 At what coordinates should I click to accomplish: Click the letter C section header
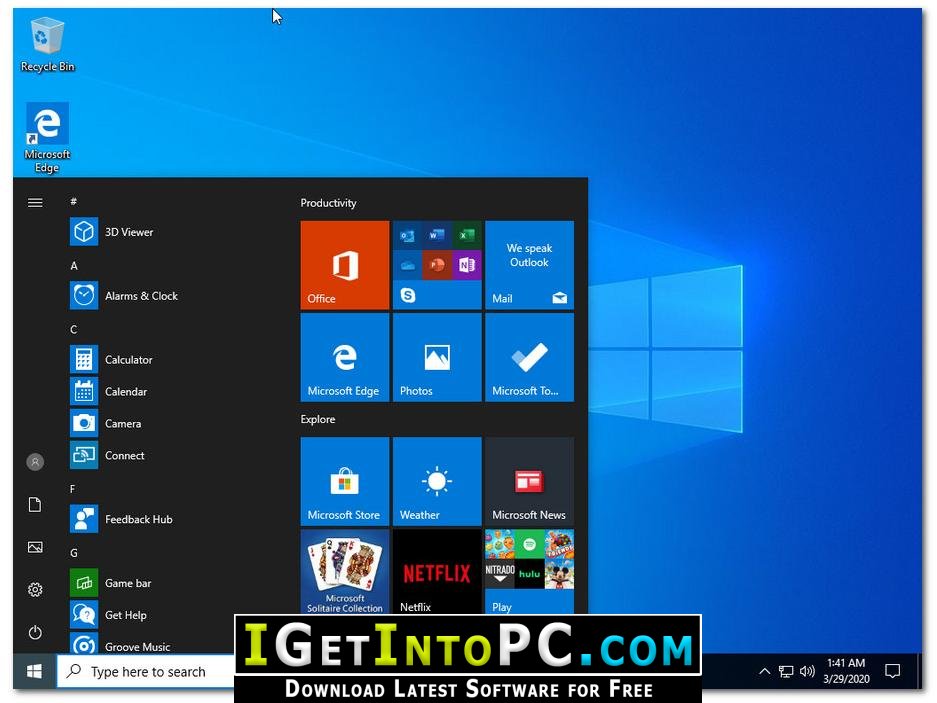click(x=74, y=329)
